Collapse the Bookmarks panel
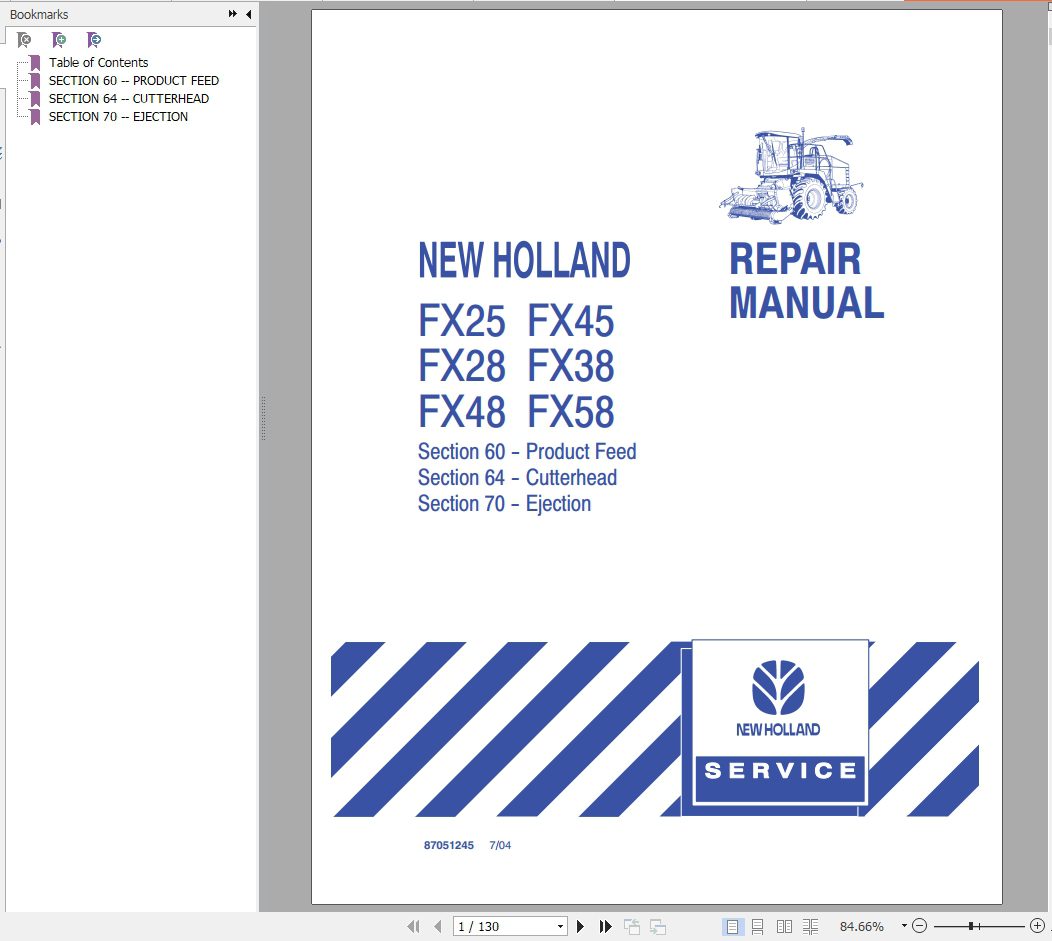This screenshot has height=941, width=1052. coord(246,14)
